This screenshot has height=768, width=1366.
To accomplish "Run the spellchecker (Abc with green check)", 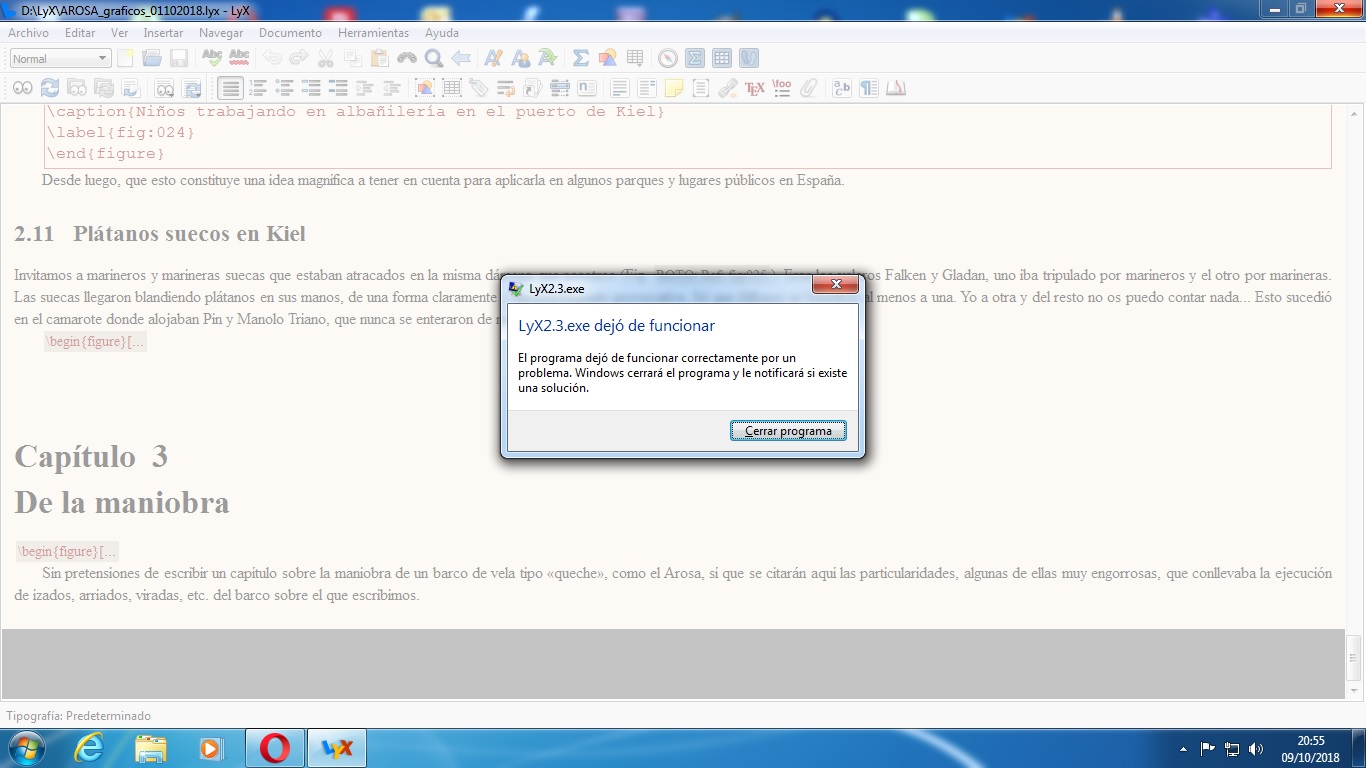I will [x=212, y=58].
